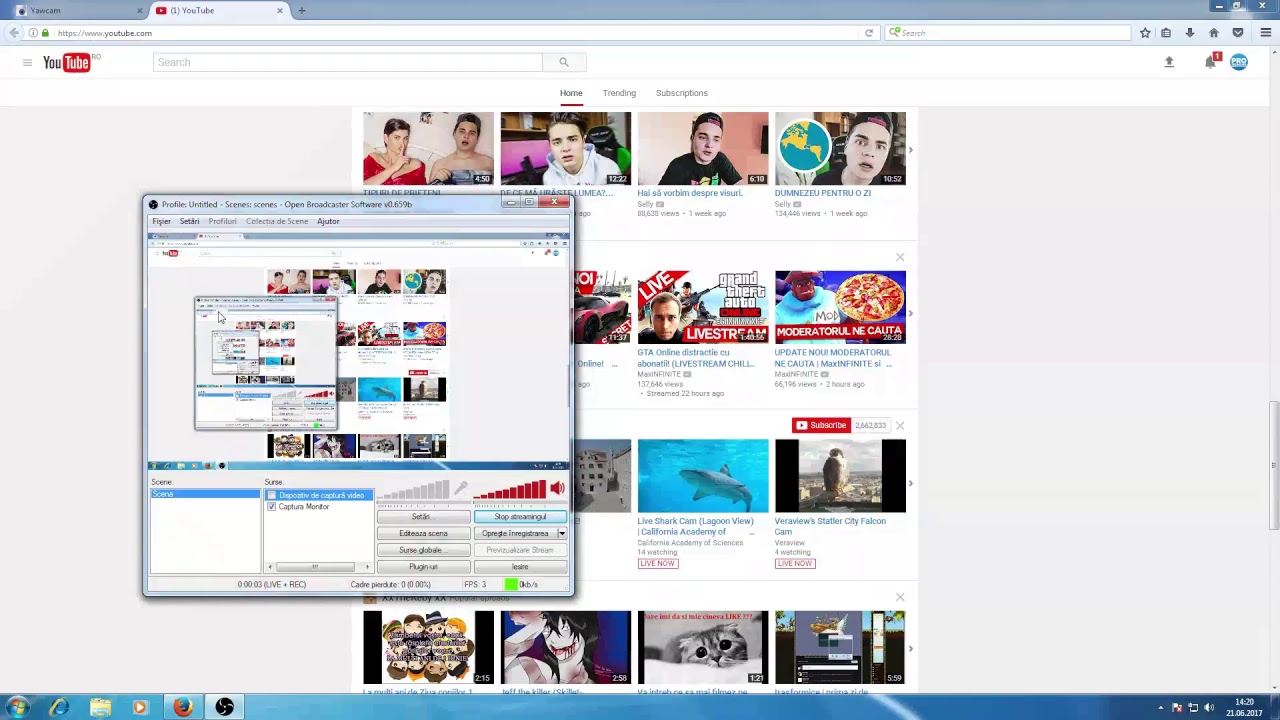The width and height of the screenshot is (1280, 720).
Task: Open new Firefox tab with plus
Action: (x=301, y=10)
